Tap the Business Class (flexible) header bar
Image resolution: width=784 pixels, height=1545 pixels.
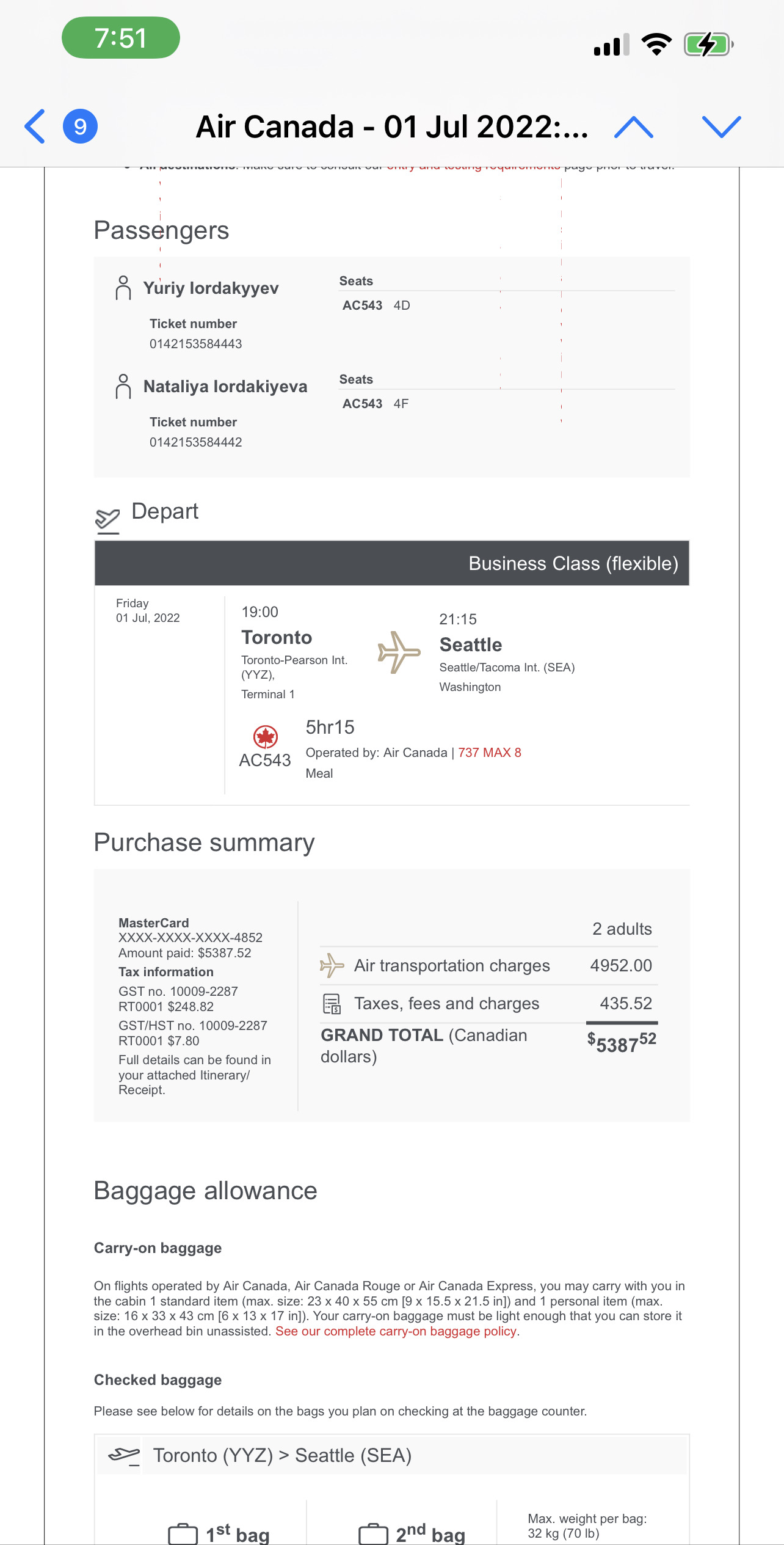pos(391,563)
